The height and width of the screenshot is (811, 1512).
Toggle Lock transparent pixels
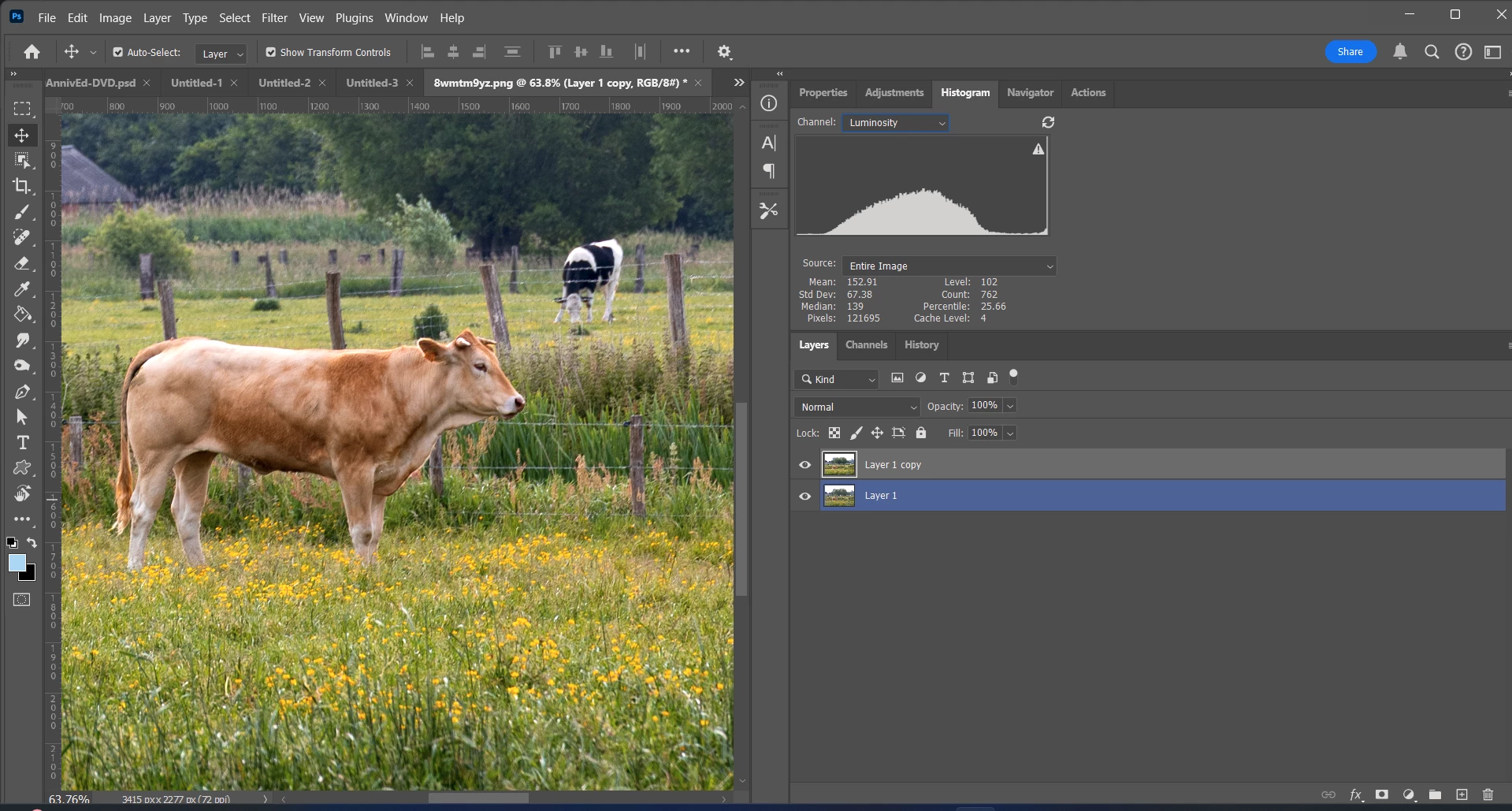pyautogui.click(x=834, y=433)
